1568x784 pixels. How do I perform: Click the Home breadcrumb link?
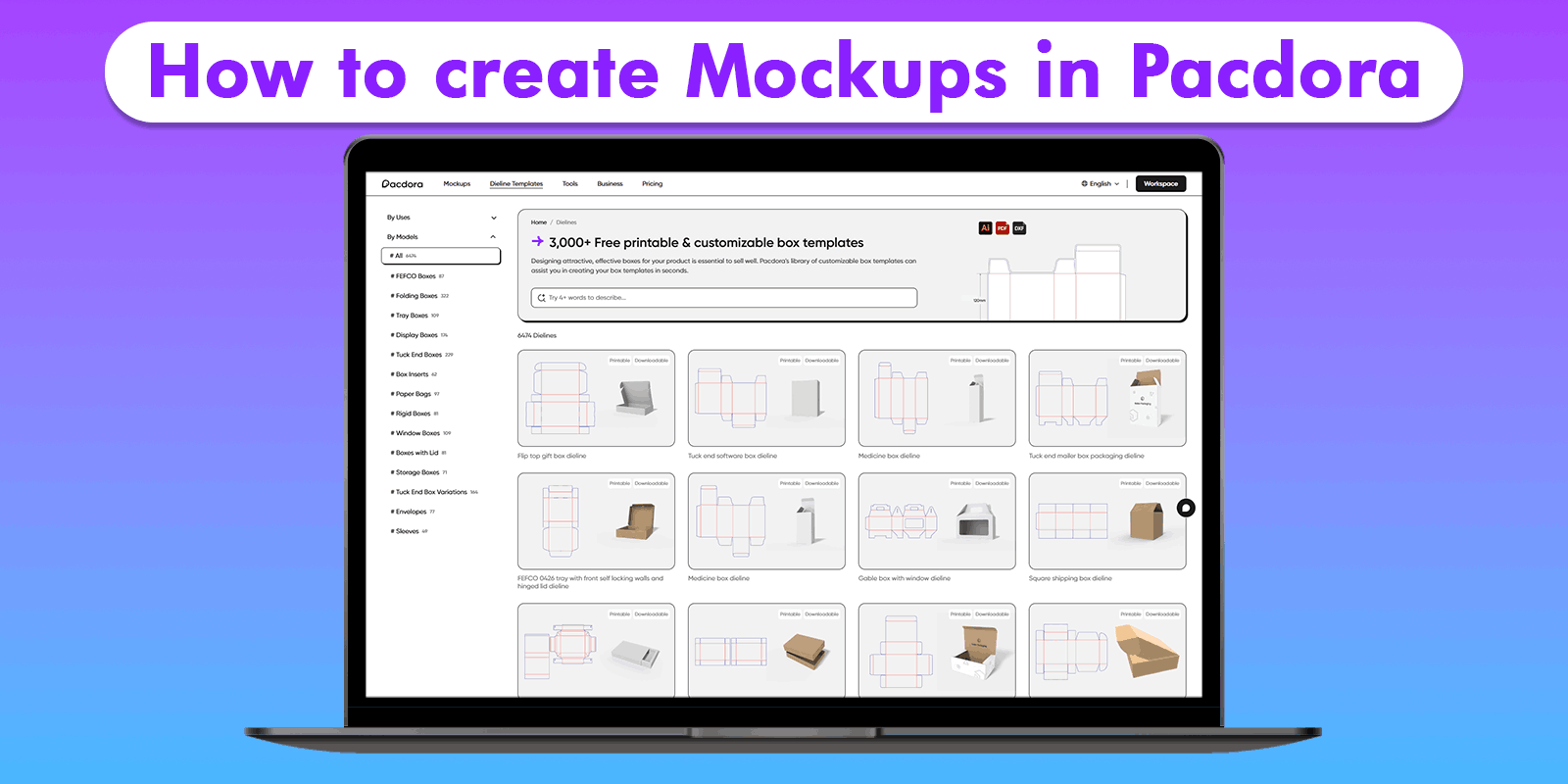tap(539, 222)
